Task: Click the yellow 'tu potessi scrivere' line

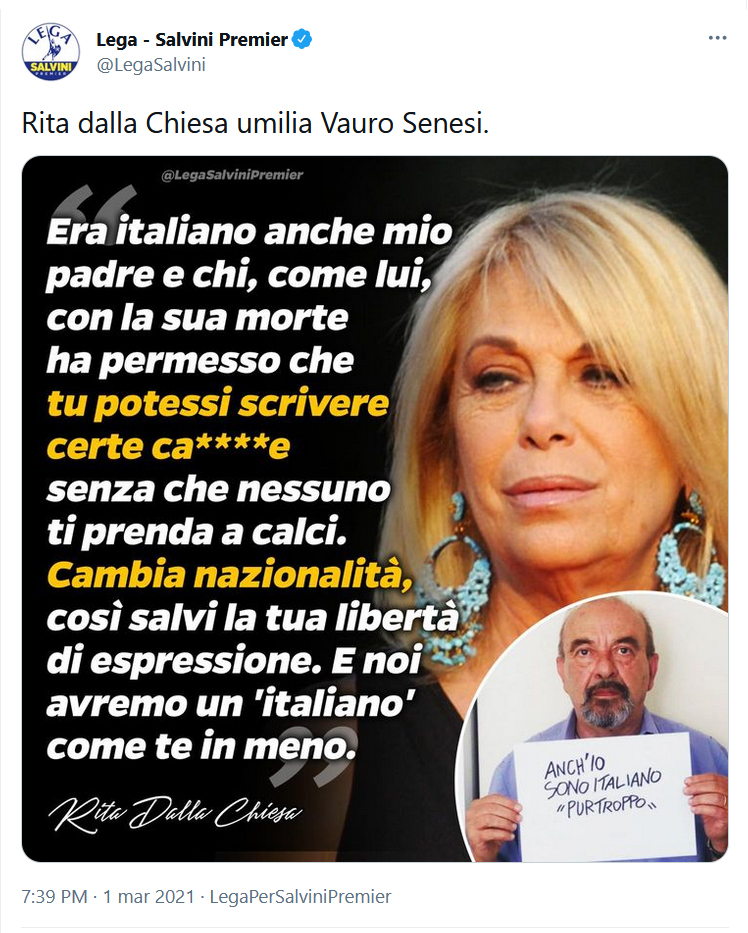Action: pos(218,403)
